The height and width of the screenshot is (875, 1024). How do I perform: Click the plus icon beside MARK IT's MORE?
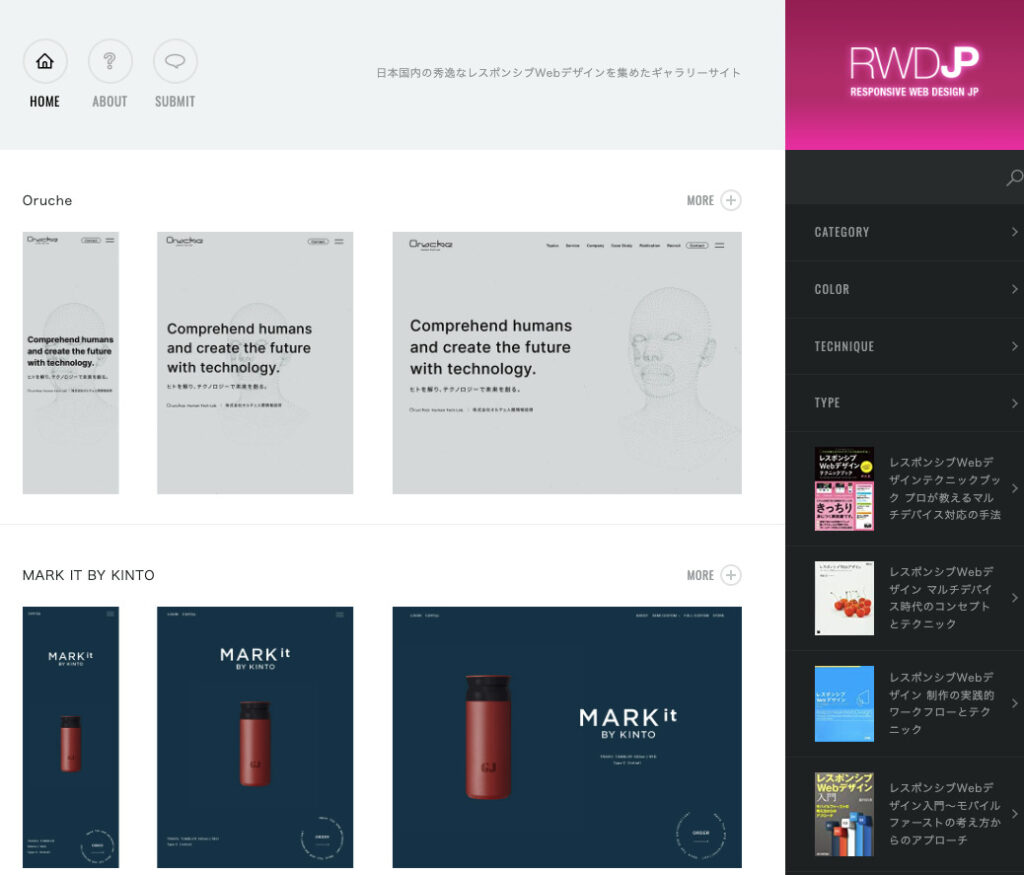(731, 575)
